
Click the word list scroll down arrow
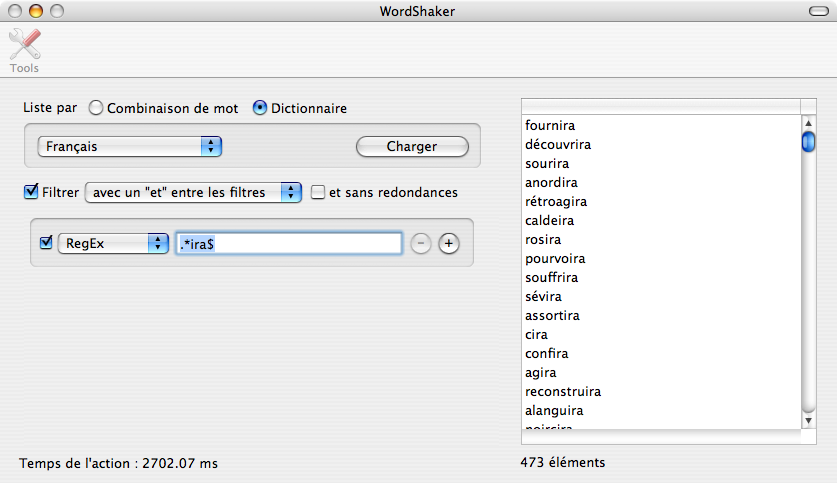pyautogui.click(x=808, y=421)
